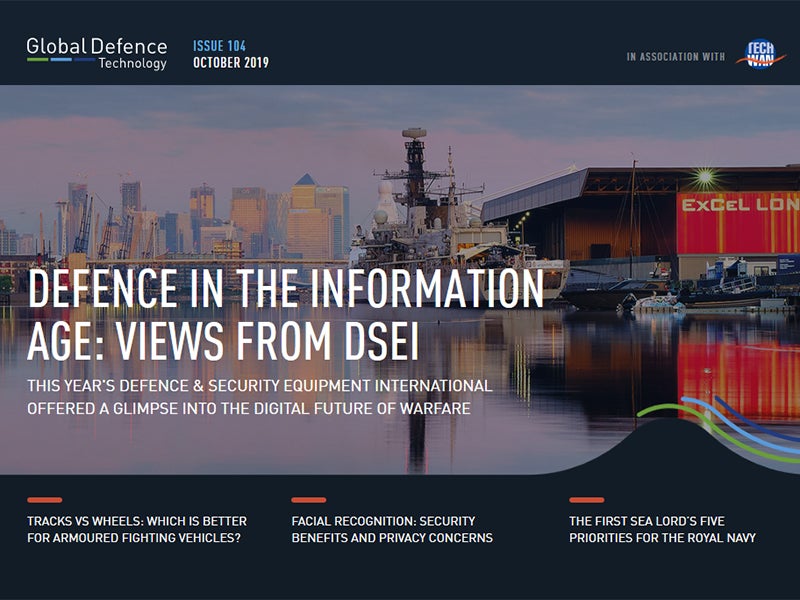Click the Global Defence Technology logo
Image resolution: width=800 pixels, height=600 pixels.
[x=97, y=53]
